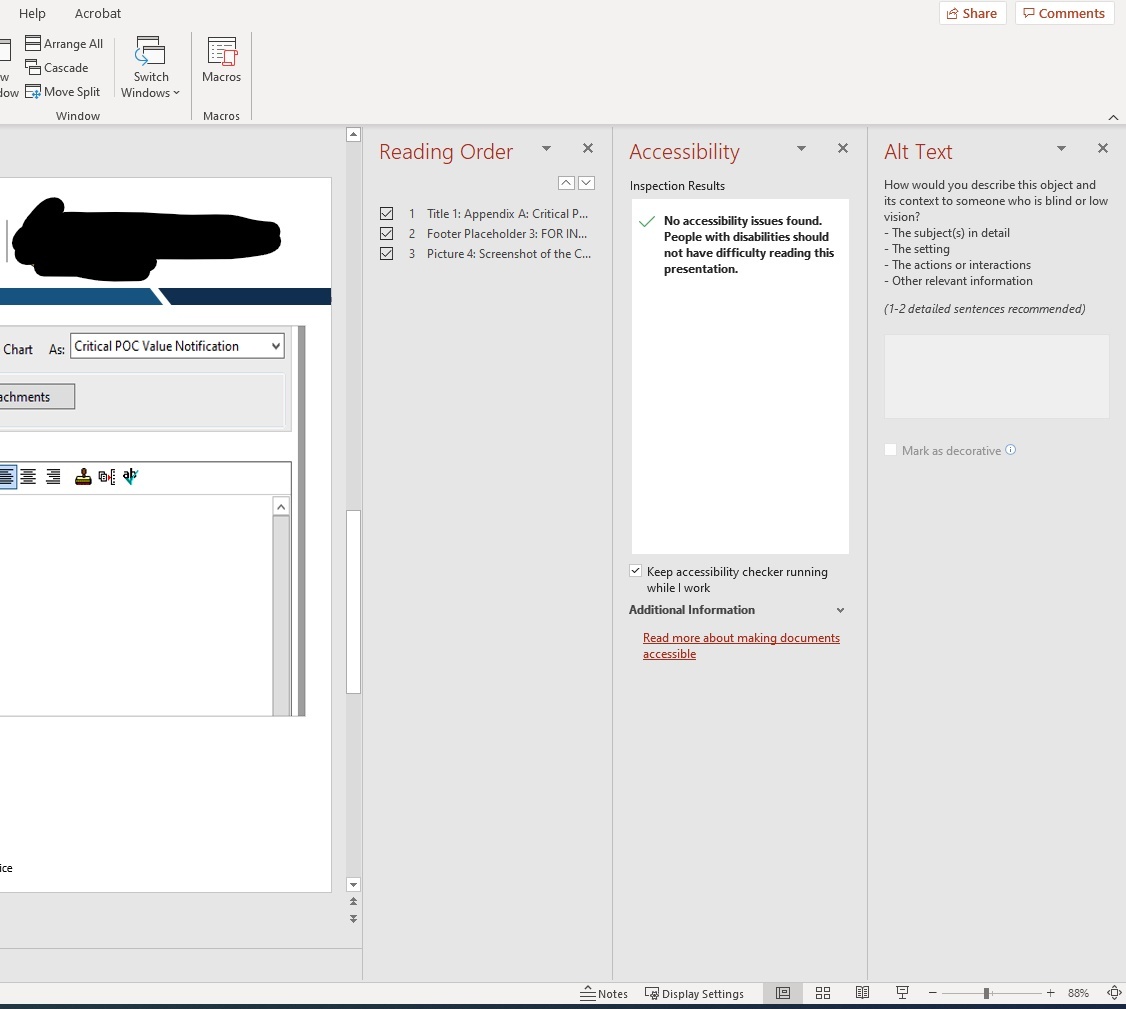1126x1009 pixels.
Task: Click the Share button
Action: [972, 13]
